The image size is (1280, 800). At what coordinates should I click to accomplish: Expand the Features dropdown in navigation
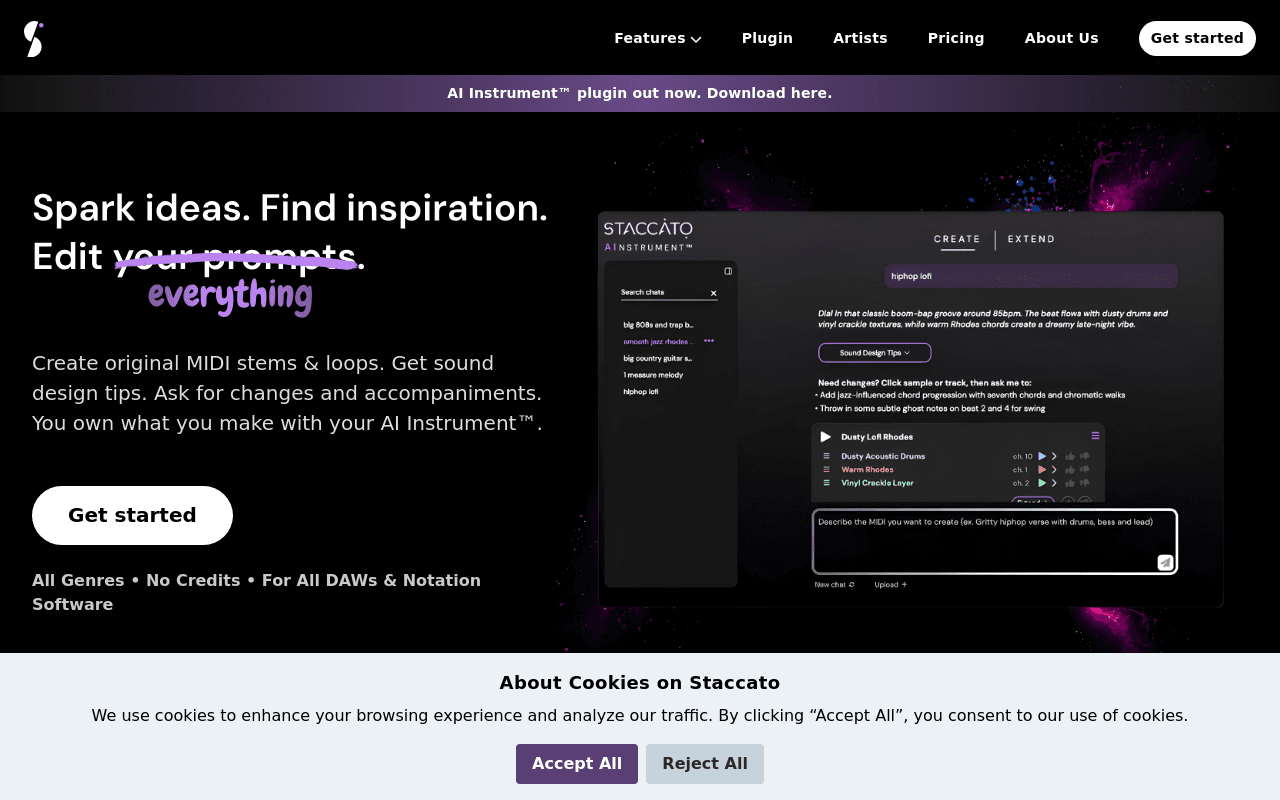point(657,38)
